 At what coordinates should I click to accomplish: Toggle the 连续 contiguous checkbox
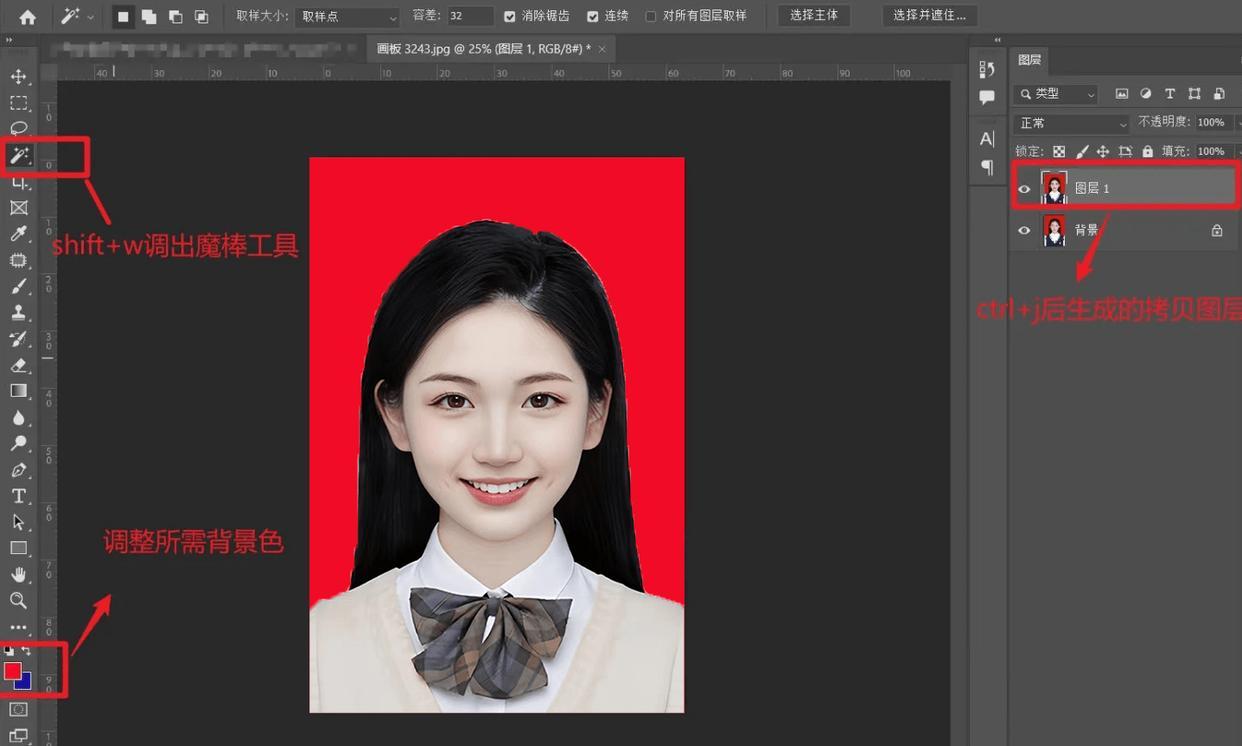point(592,16)
